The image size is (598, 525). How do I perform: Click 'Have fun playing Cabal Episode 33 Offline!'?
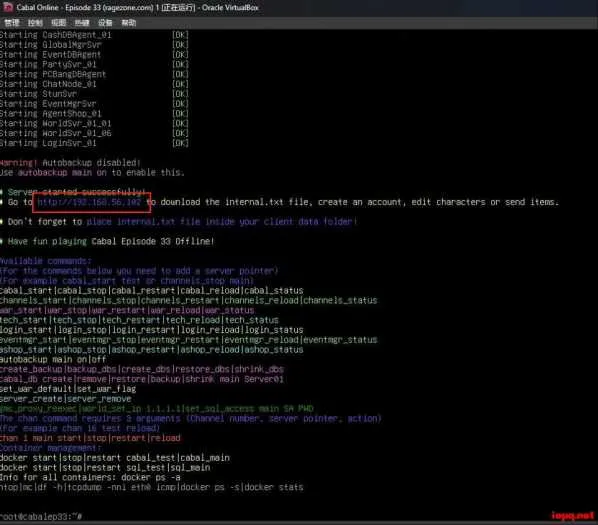tap(107, 242)
